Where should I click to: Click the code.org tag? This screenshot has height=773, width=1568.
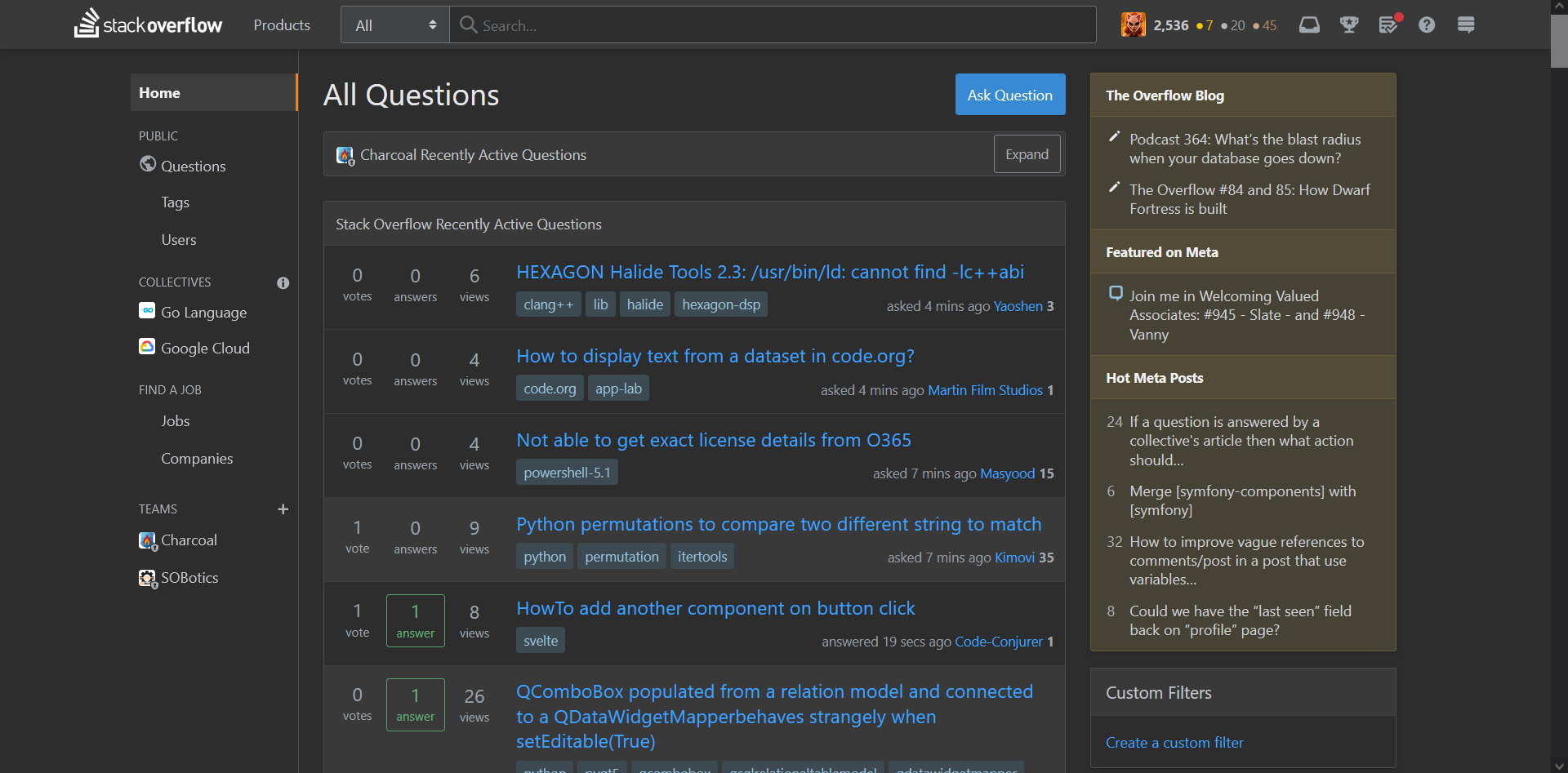[550, 389]
